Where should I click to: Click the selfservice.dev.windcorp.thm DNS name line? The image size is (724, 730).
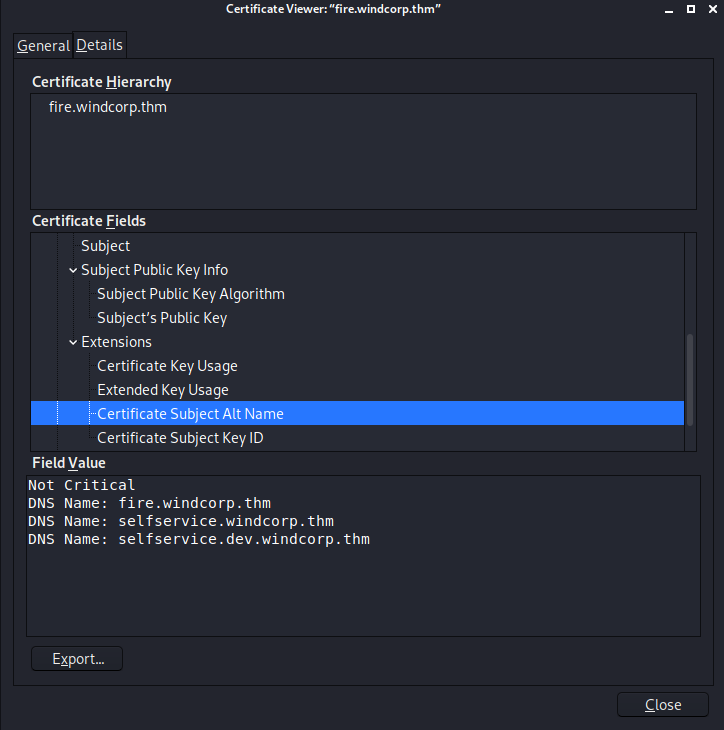(243, 539)
